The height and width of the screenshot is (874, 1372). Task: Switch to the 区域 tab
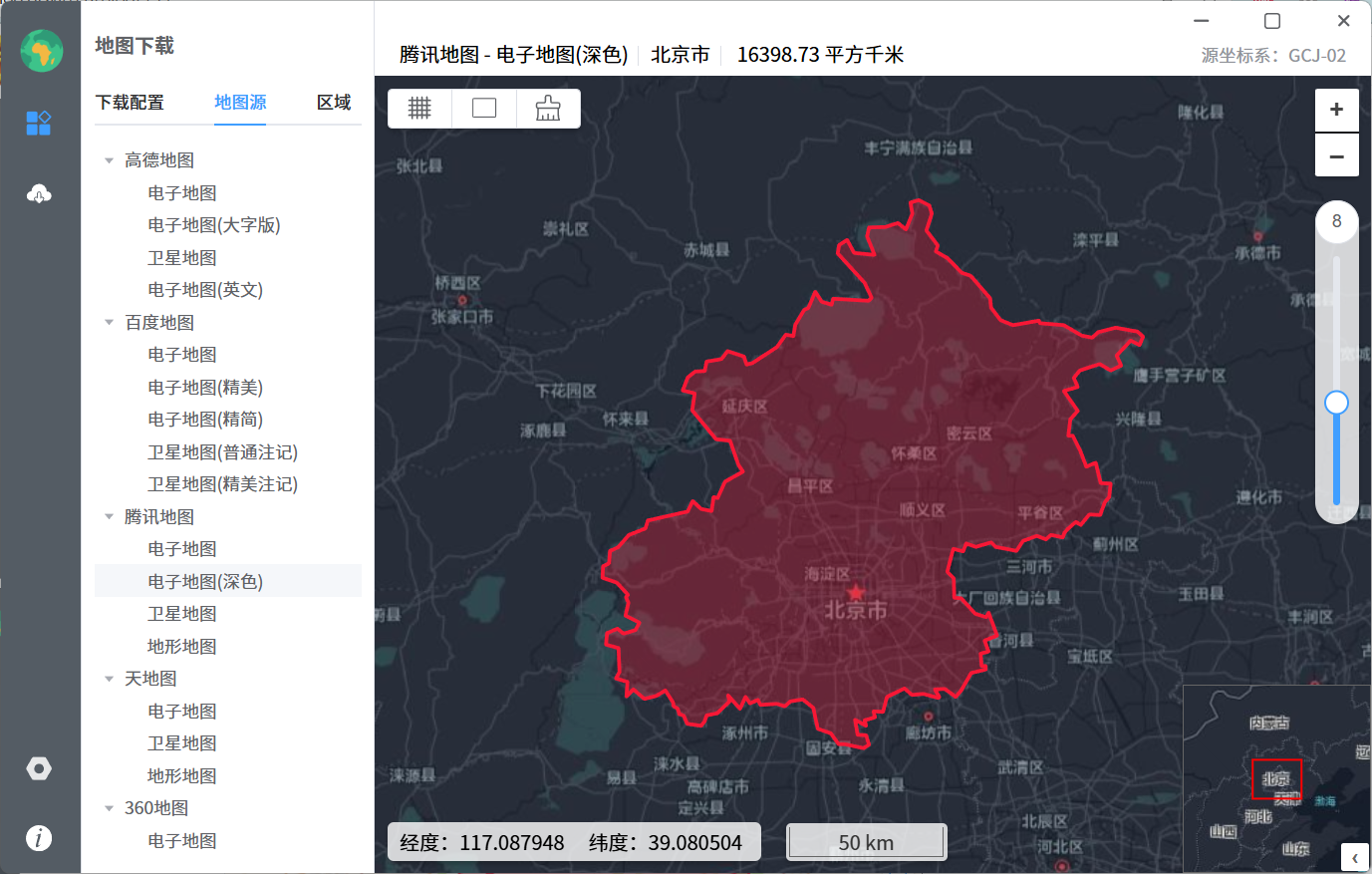pos(334,102)
